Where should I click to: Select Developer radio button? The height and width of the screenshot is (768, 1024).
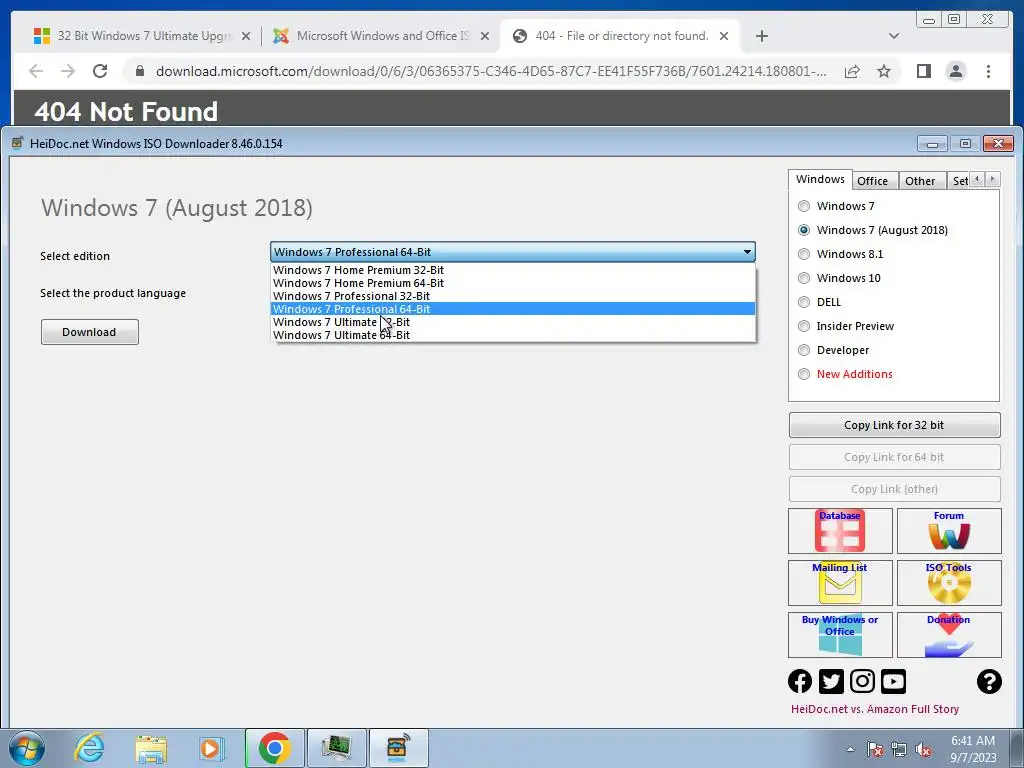click(804, 350)
